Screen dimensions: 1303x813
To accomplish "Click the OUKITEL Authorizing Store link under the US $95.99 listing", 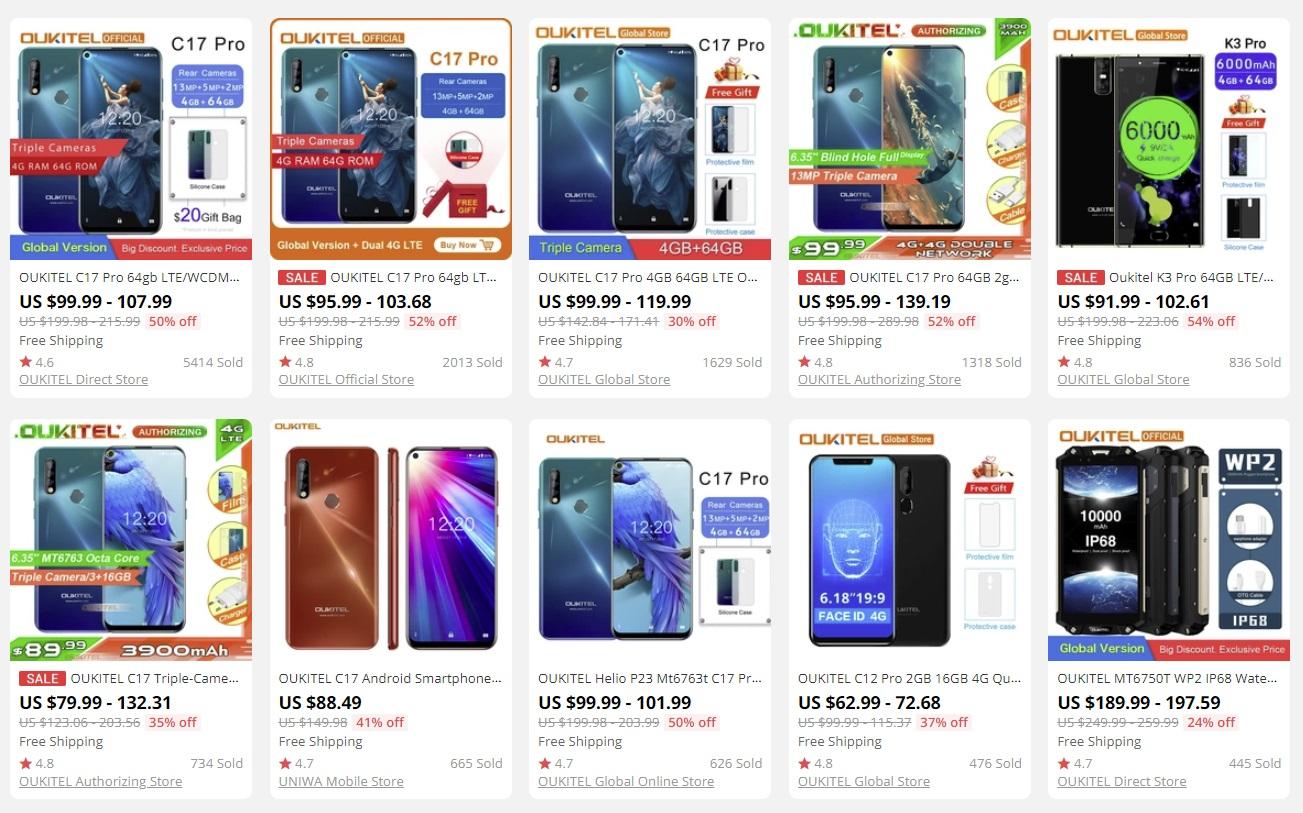I will coord(879,380).
